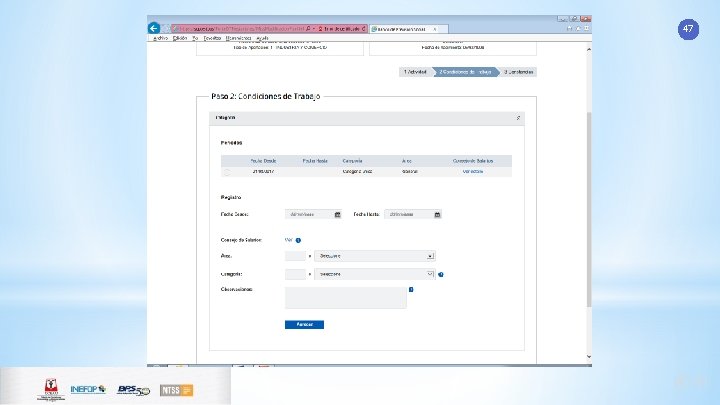The height and width of the screenshot is (405, 720).
Task: Click the info icon beside Observaciones box
Action: coord(411,289)
